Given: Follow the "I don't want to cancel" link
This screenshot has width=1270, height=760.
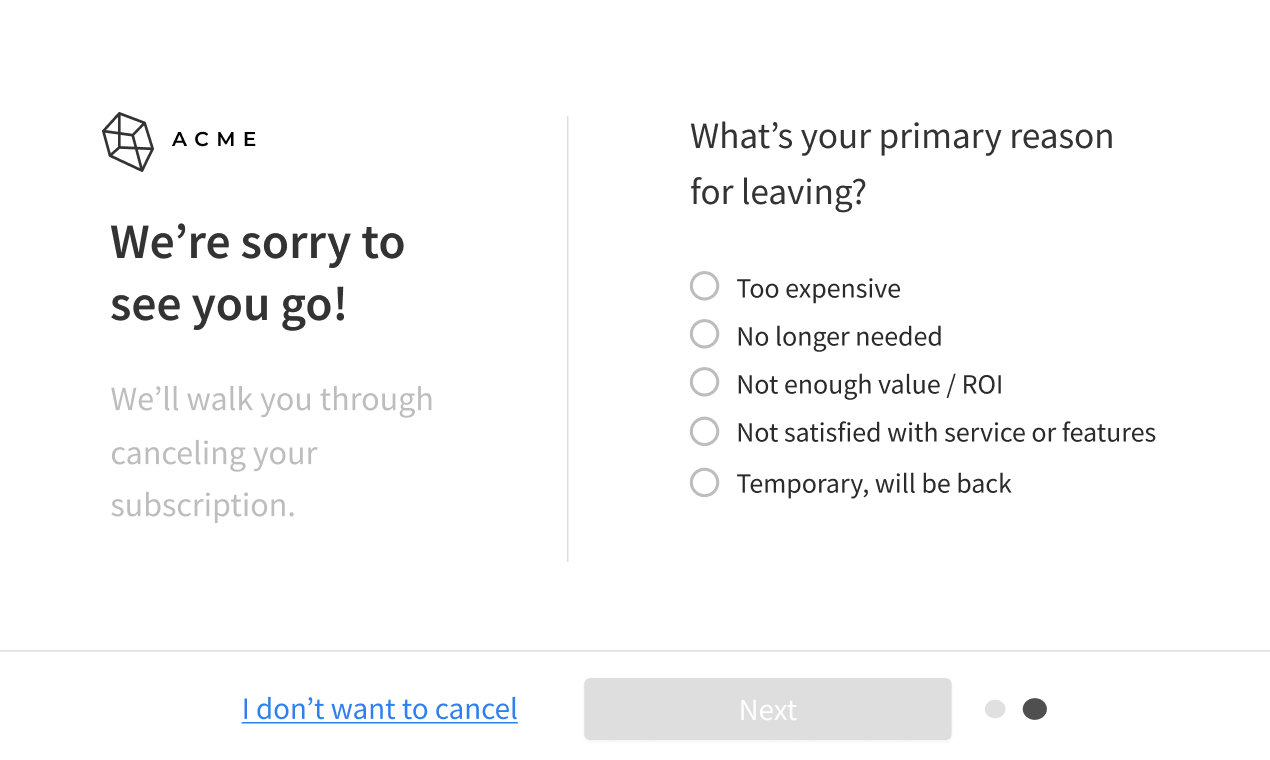Looking at the screenshot, I should click(x=380, y=709).
